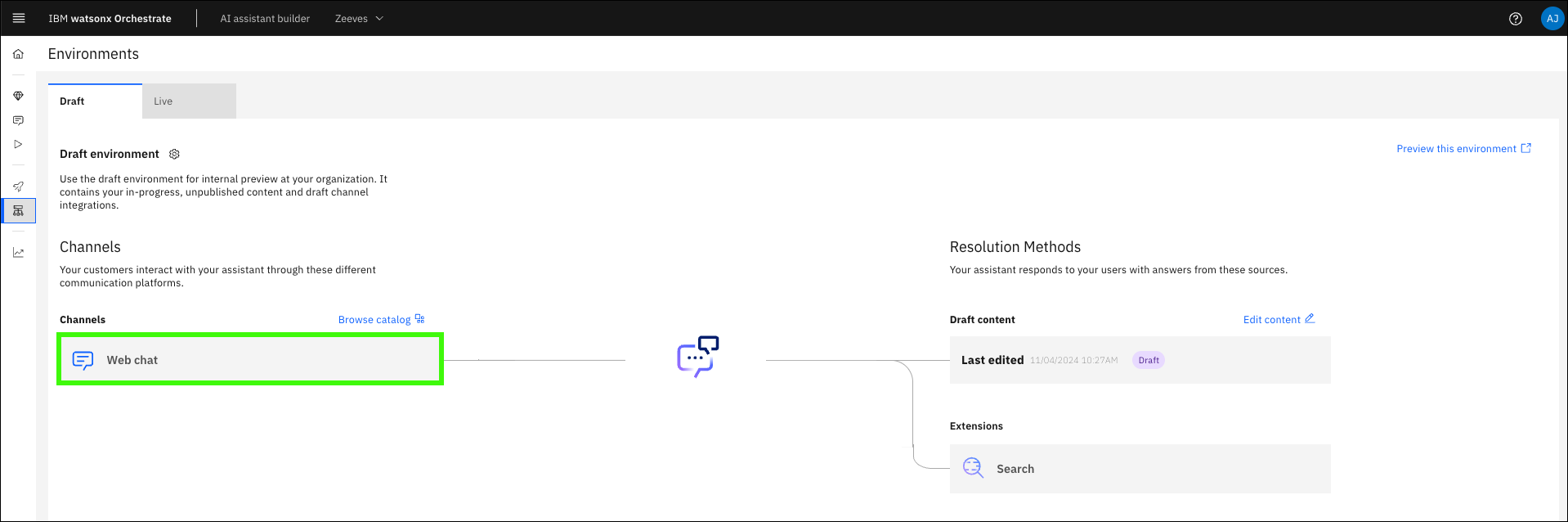Go to Home in sidebar
The image size is (1568, 522).
[x=18, y=54]
